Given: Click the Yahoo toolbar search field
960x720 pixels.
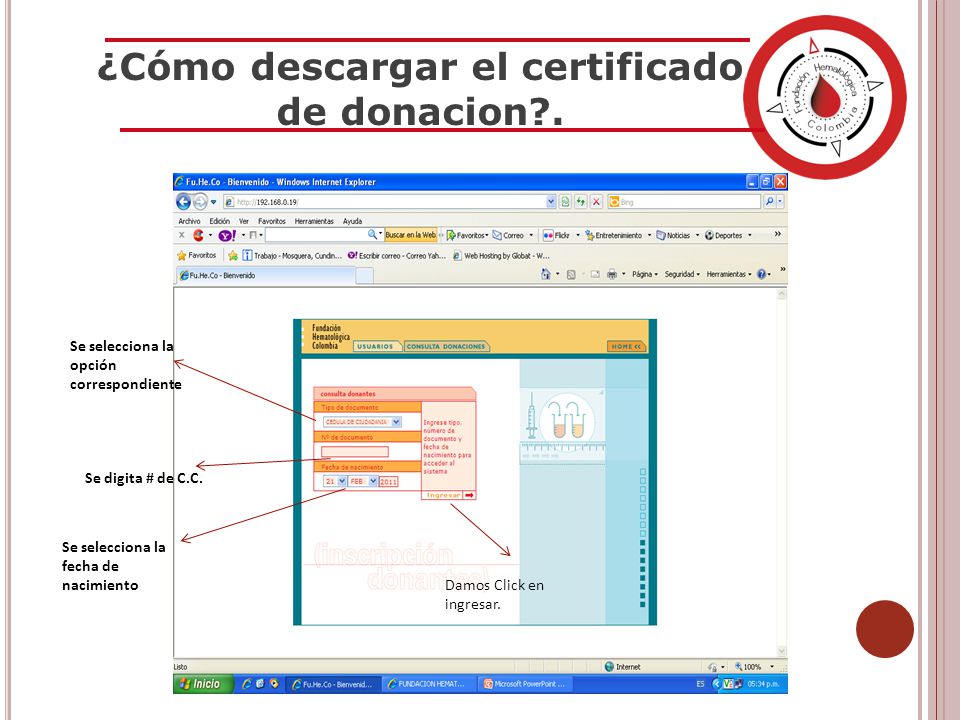Looking at the screenshot, I should (x=316, y=235).
